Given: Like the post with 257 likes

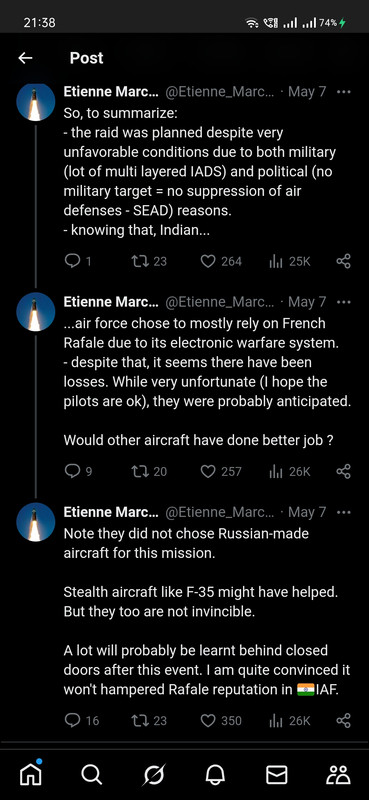Looking at the screenshot, I should pyautogui.click(x=220, y=471).
